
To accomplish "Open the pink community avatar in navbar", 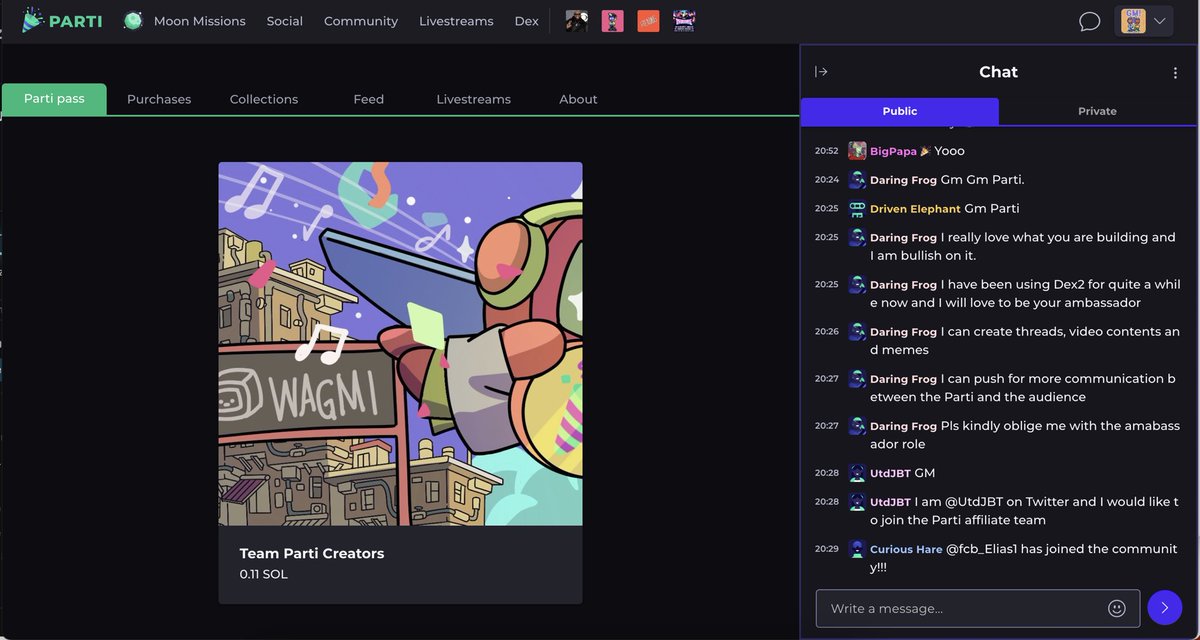I will (612, 20).
